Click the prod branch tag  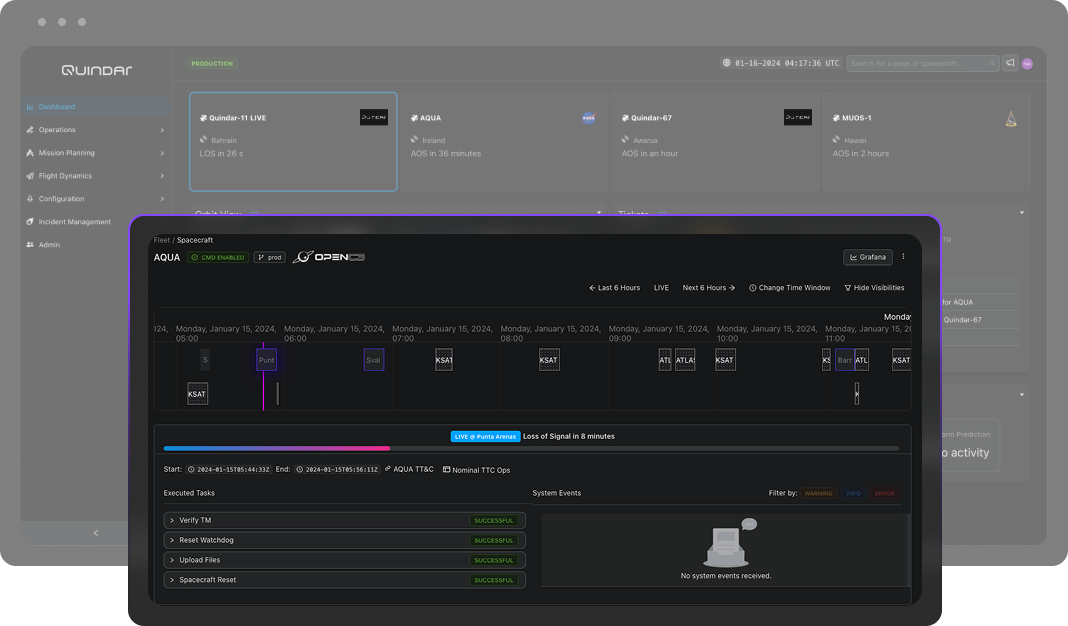point(270,257)
